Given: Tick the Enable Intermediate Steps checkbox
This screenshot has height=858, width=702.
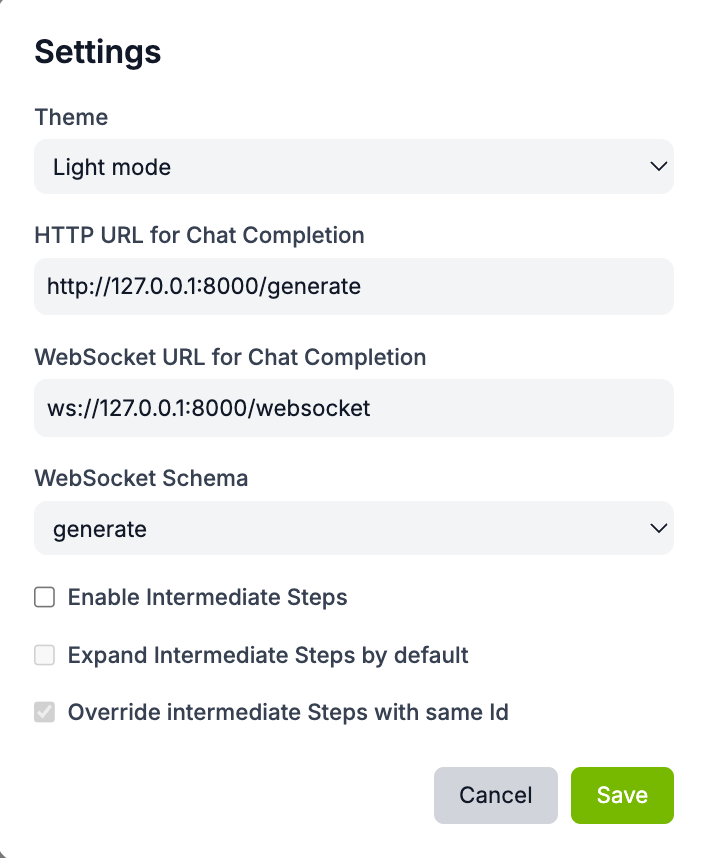Looking at the screenshot, I should click(44, 598).
